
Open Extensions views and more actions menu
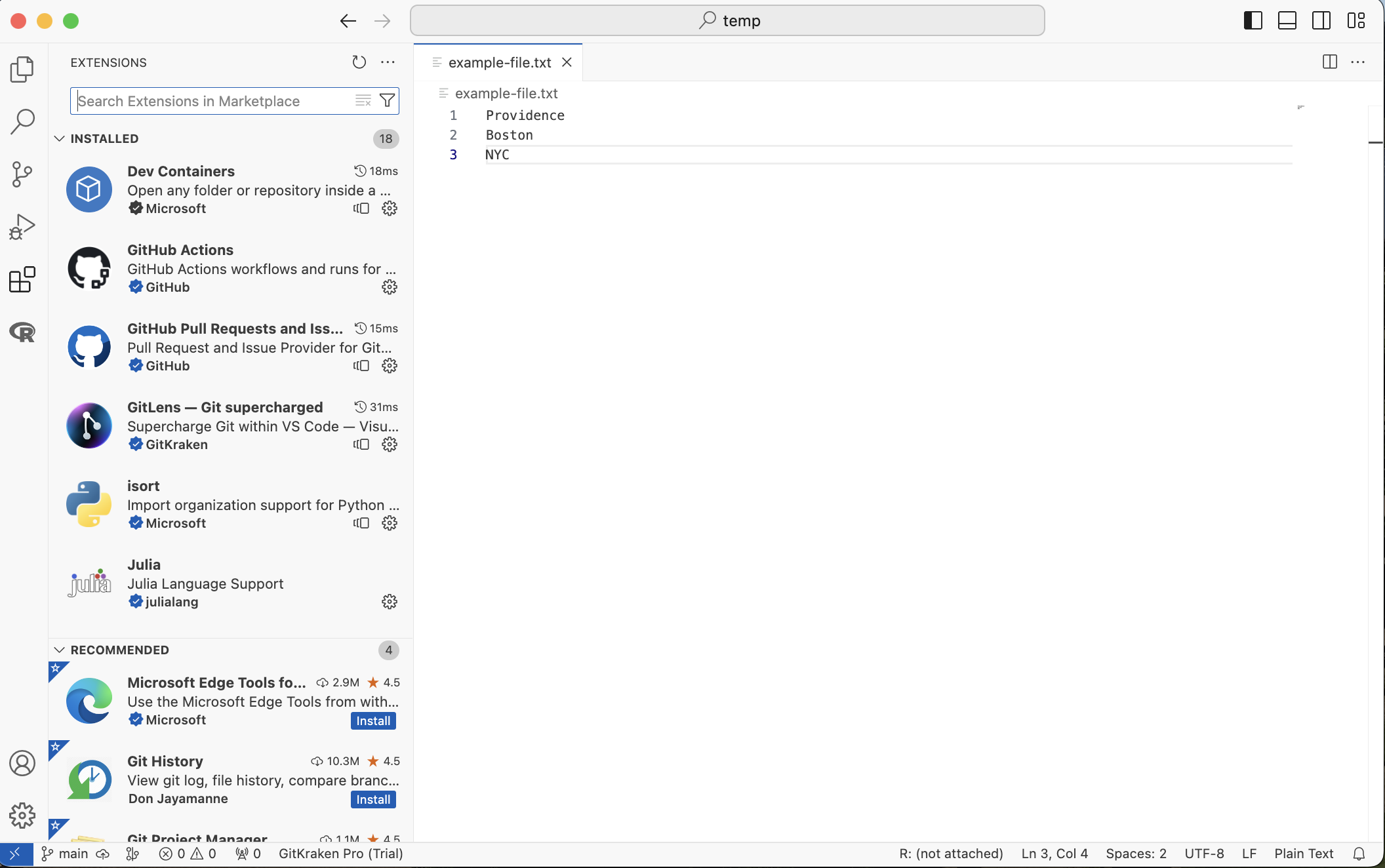point(388,62)
